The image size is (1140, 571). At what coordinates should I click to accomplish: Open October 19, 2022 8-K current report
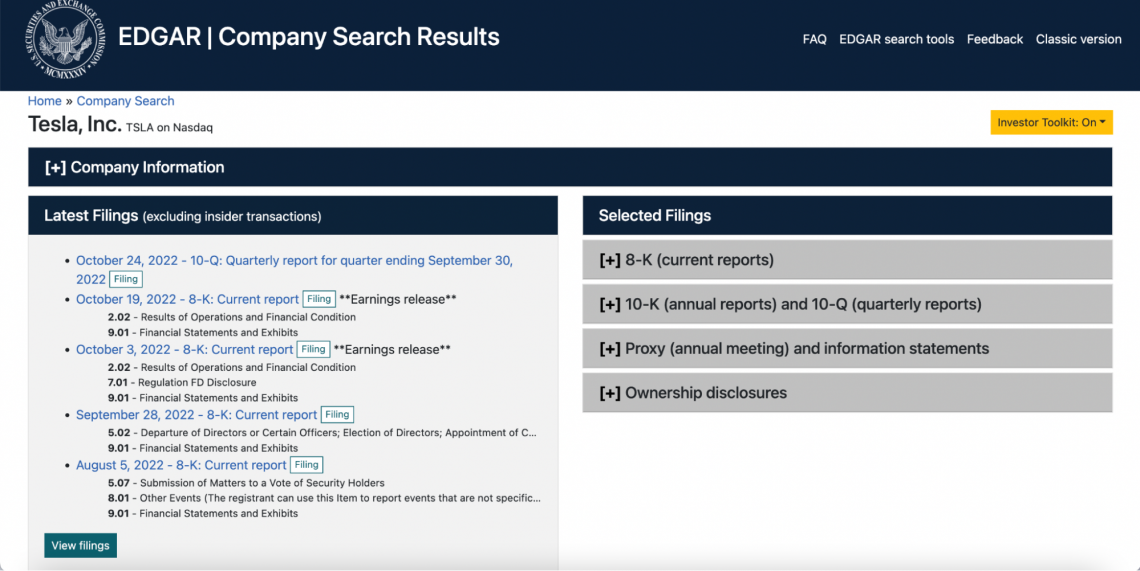point(187,299)
